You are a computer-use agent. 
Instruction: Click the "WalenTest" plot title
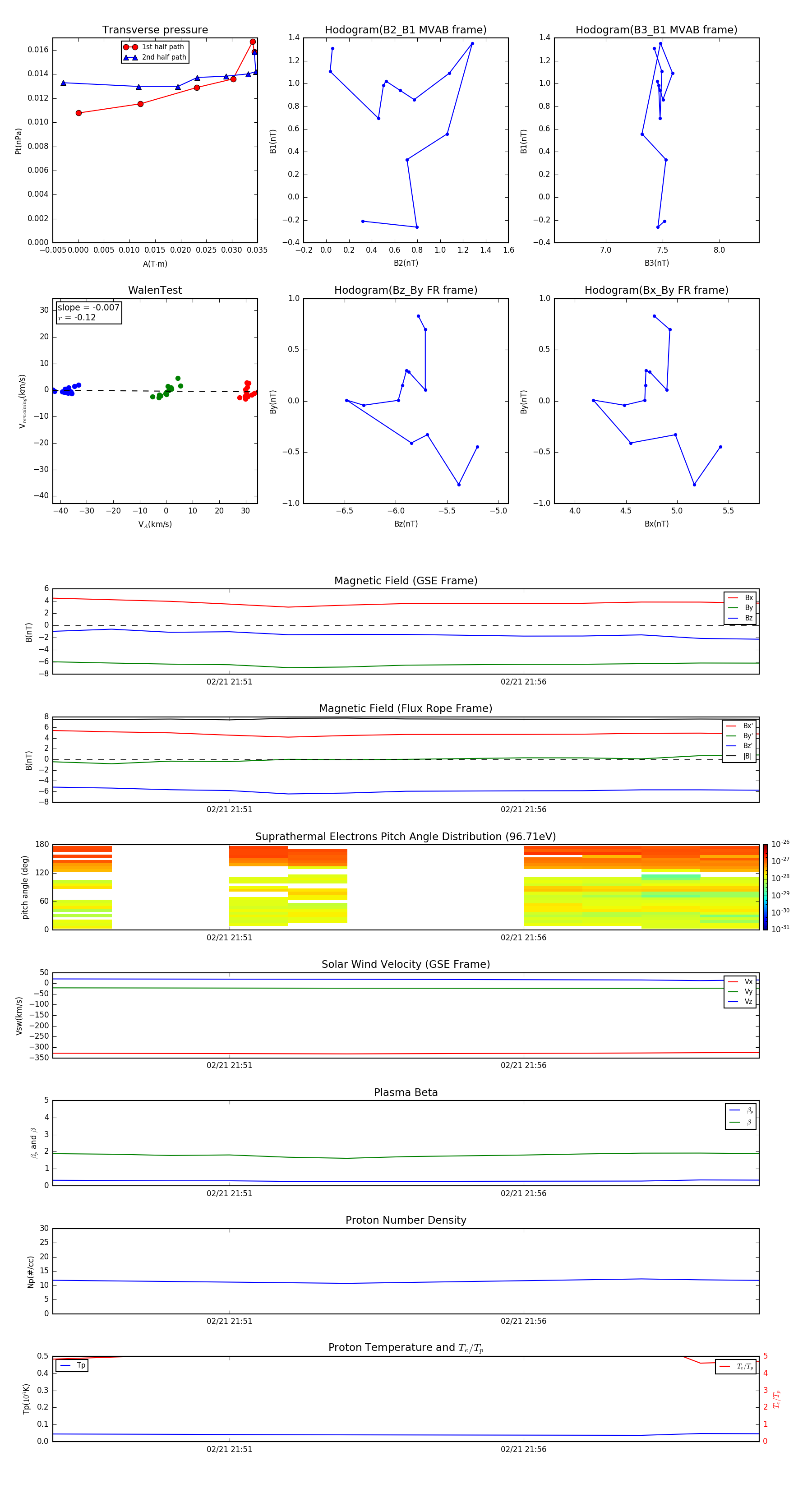pyautogui.click(x=155, y=290)
